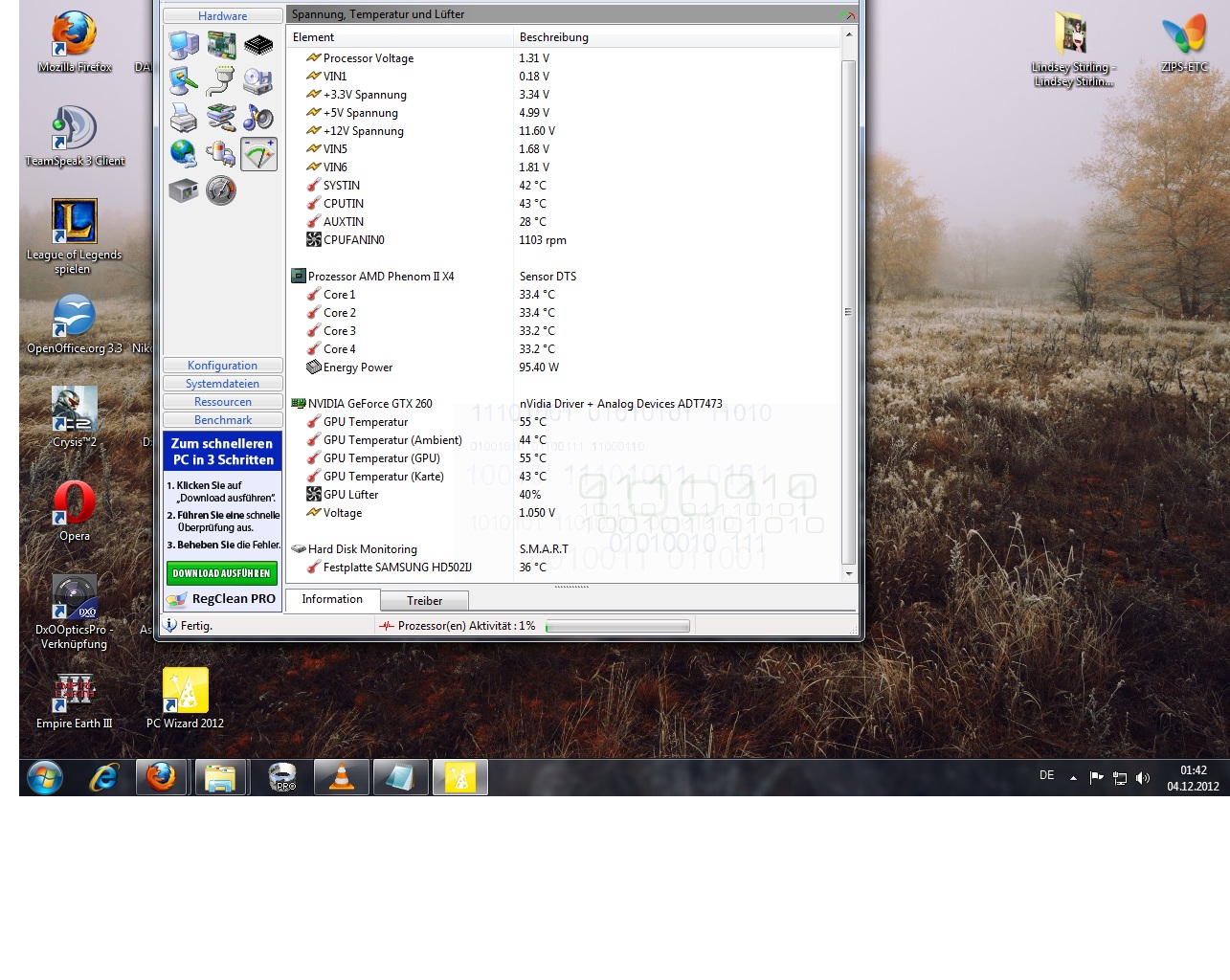The width and height of the screenshot is (1230, 980).
Task: Expand the Benchmark category panel
Action: 223,420
